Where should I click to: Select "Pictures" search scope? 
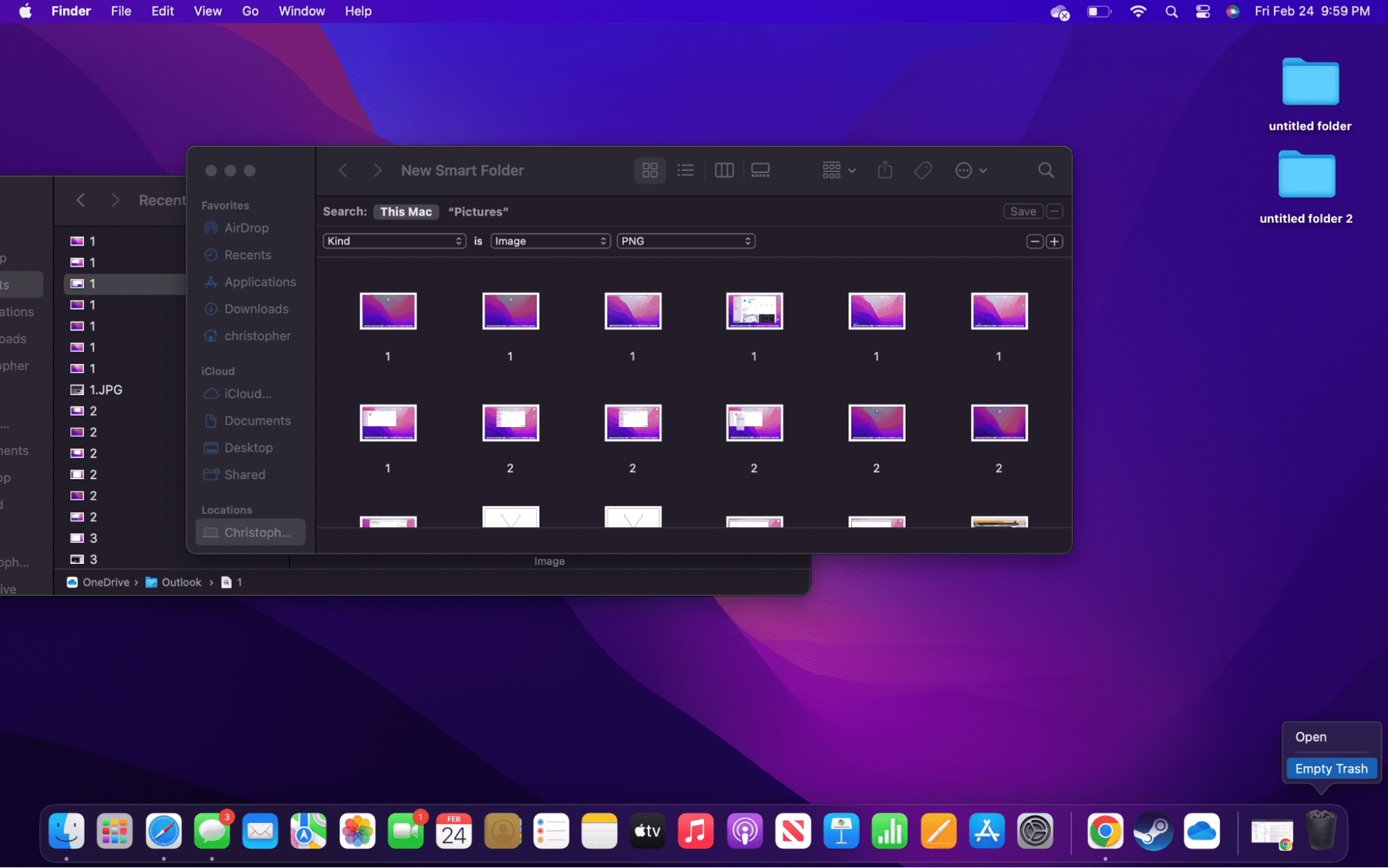point(478,212)
